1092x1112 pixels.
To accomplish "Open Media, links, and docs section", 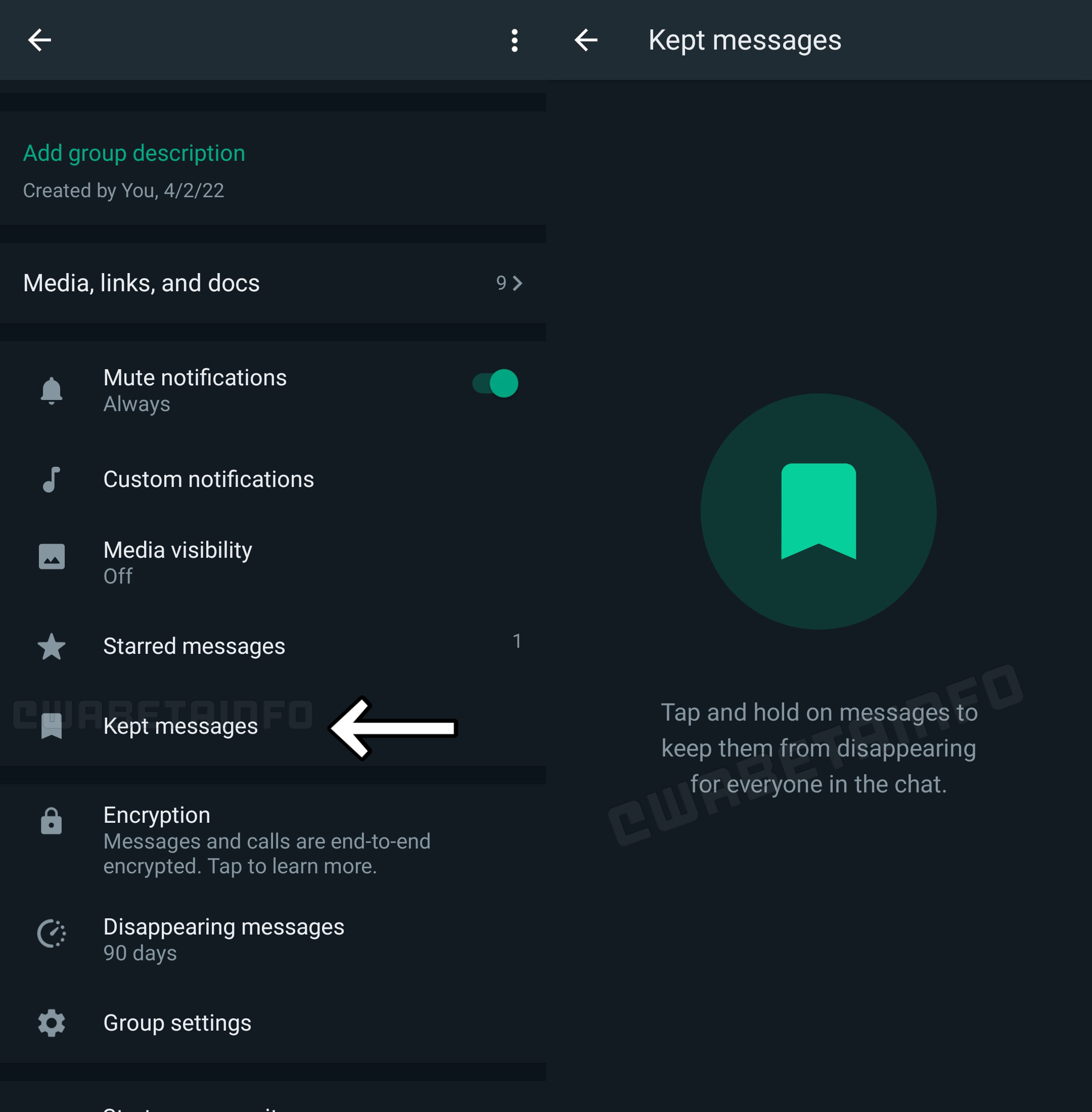I will click(141, 283).
